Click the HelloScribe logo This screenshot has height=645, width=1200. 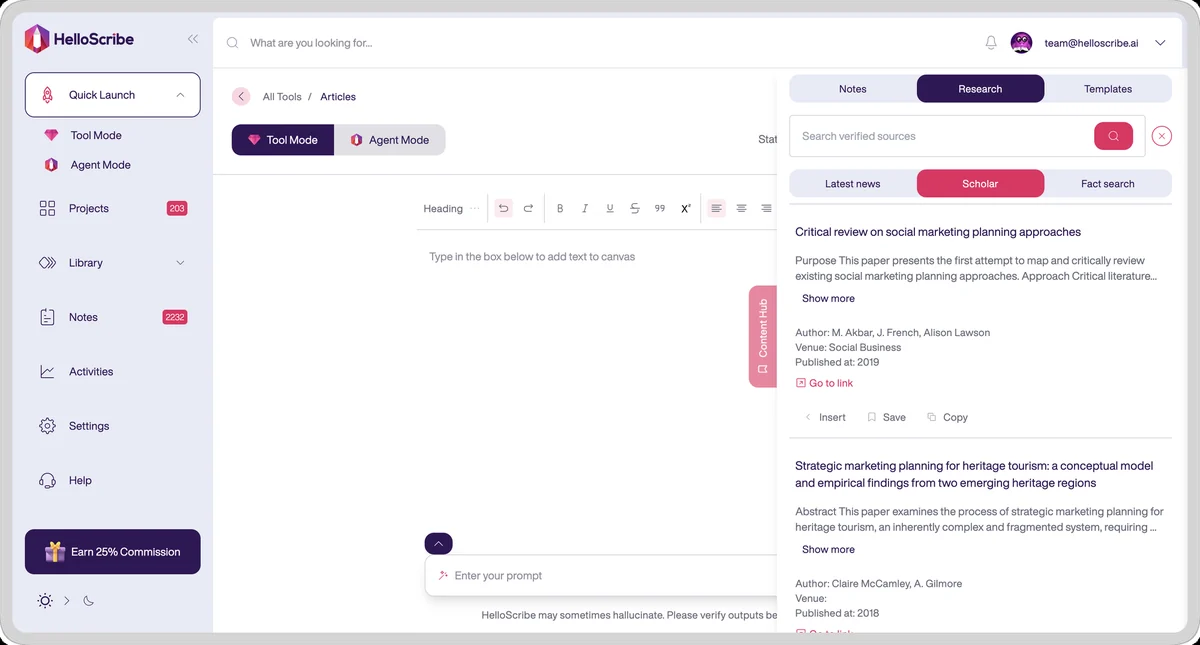(x=79, y=39)
